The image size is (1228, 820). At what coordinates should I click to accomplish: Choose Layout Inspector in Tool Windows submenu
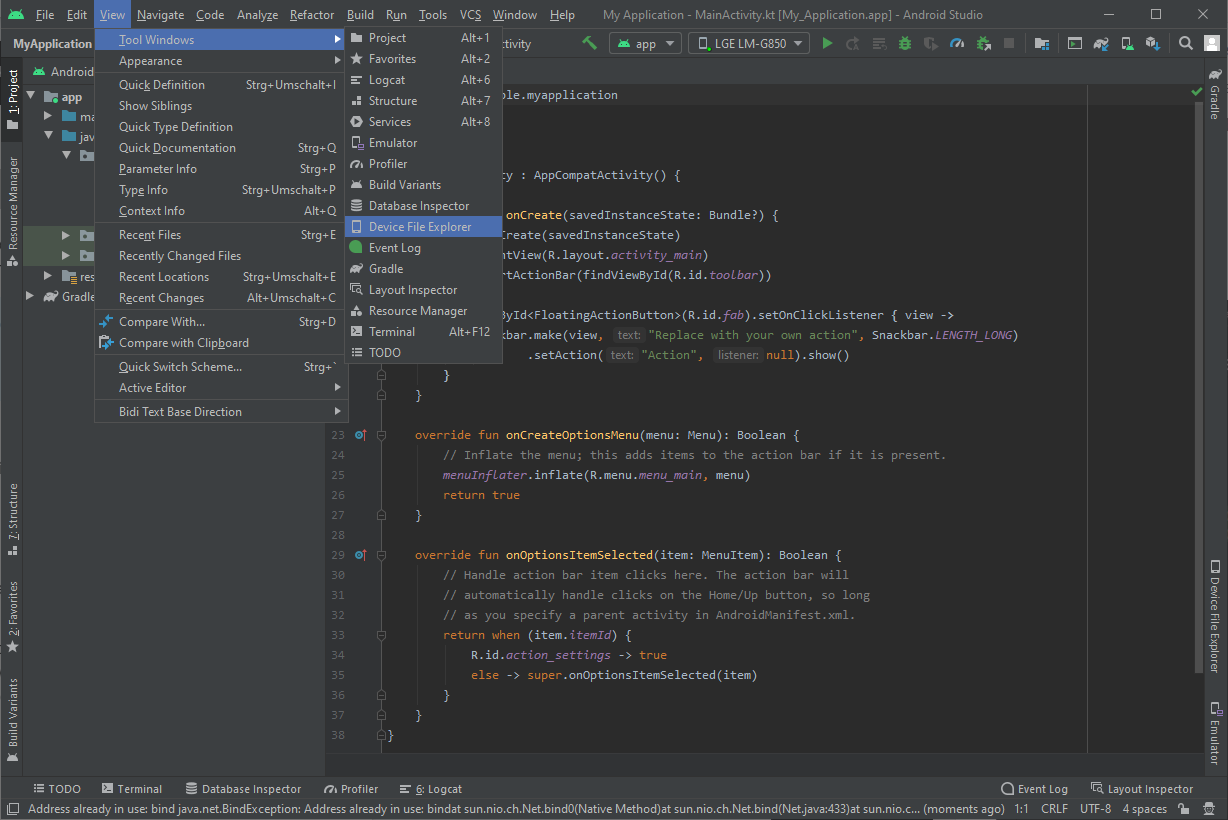coord(412,290)
